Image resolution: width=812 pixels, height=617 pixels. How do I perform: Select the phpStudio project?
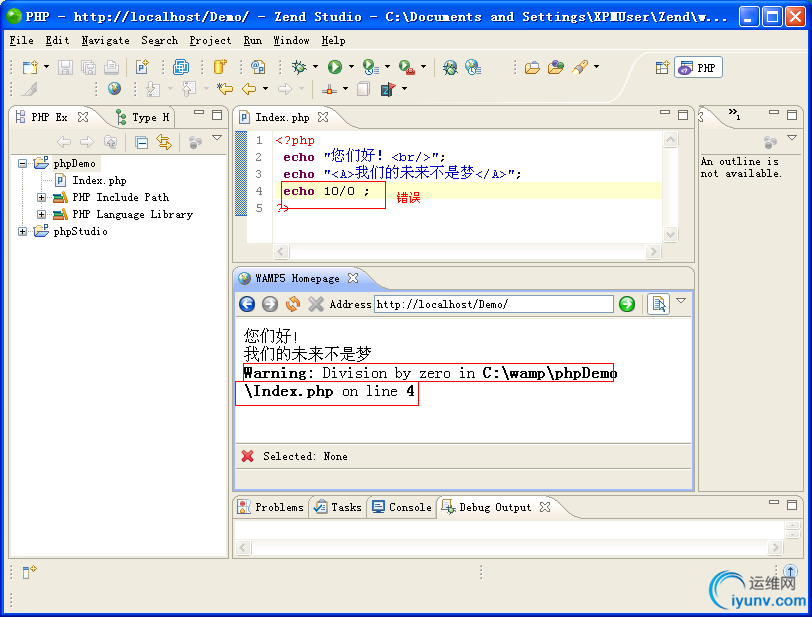point(80,232)
